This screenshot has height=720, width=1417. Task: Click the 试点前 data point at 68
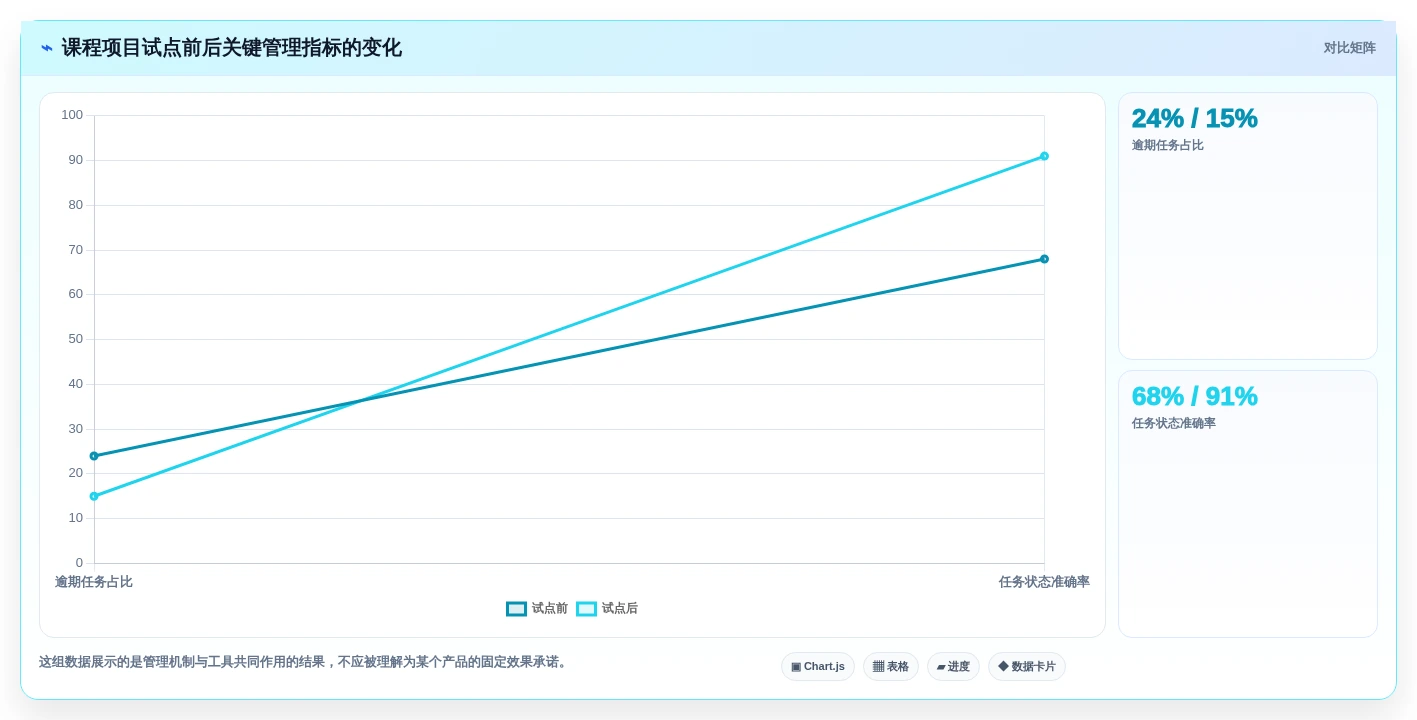1044,259
